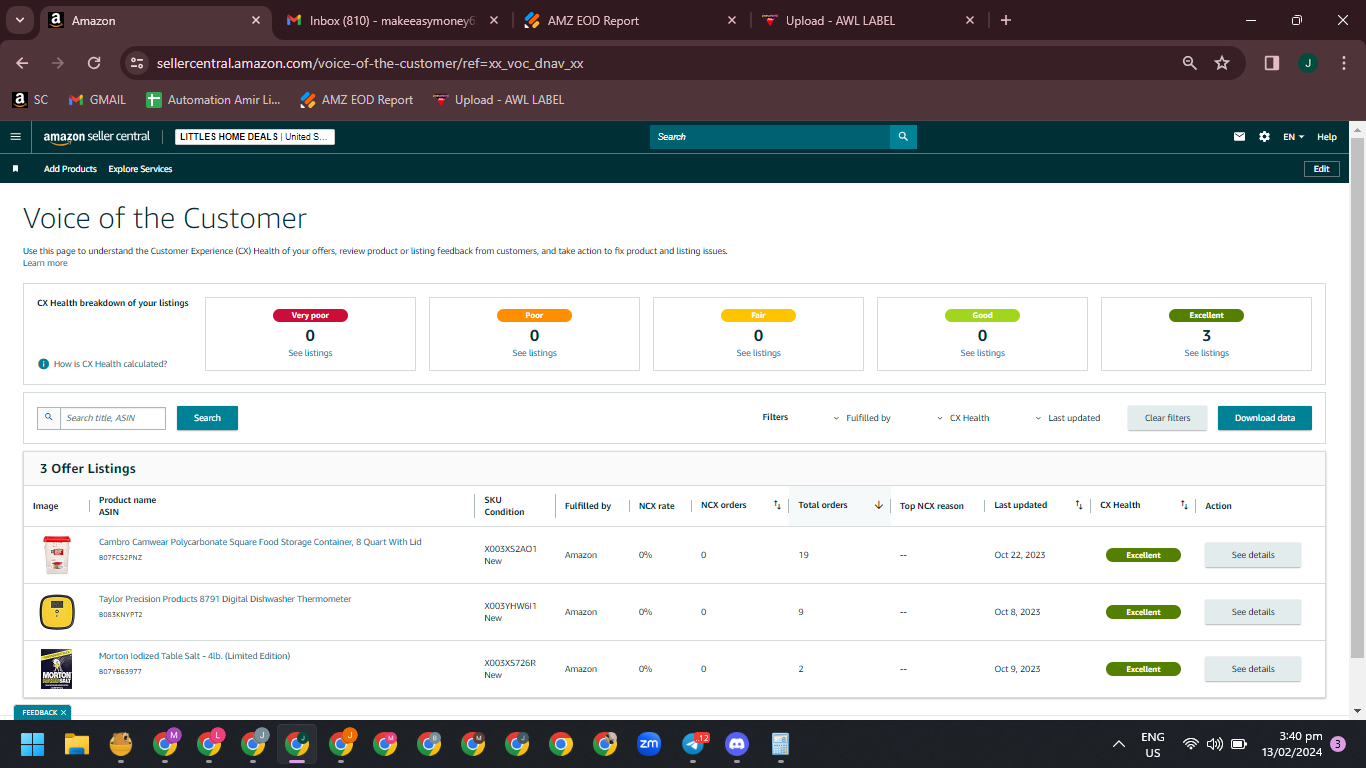Click the Search button for listings
Viewport: 1366px width, 768px height.
click(x=207, y=418)
